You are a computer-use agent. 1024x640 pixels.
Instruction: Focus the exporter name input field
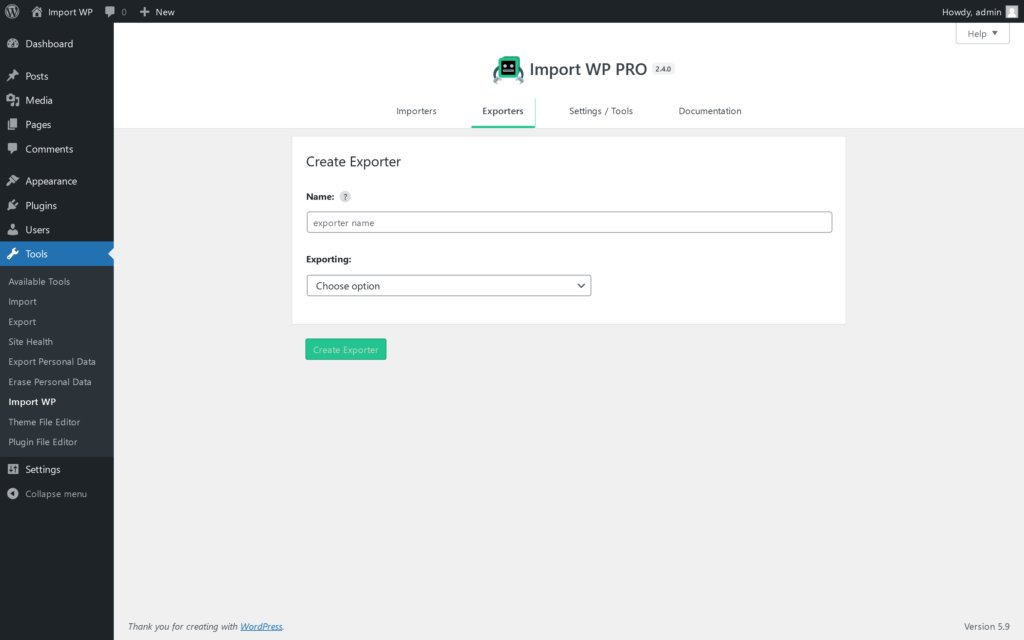coord(569,222)
